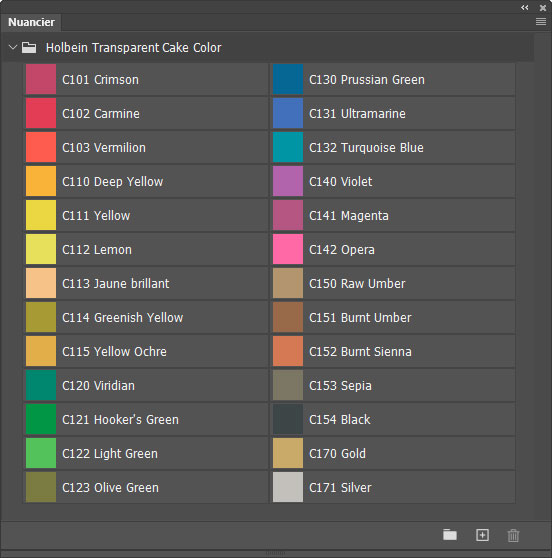552x558 pixels.
Task: Click the C121 Hooker's Green color square
Action: point(41,419)
